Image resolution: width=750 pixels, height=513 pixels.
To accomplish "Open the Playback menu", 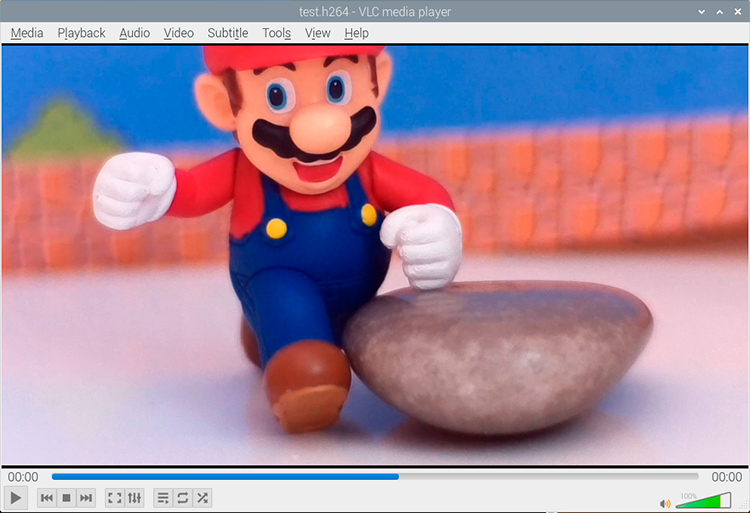I will click(81, 33).
